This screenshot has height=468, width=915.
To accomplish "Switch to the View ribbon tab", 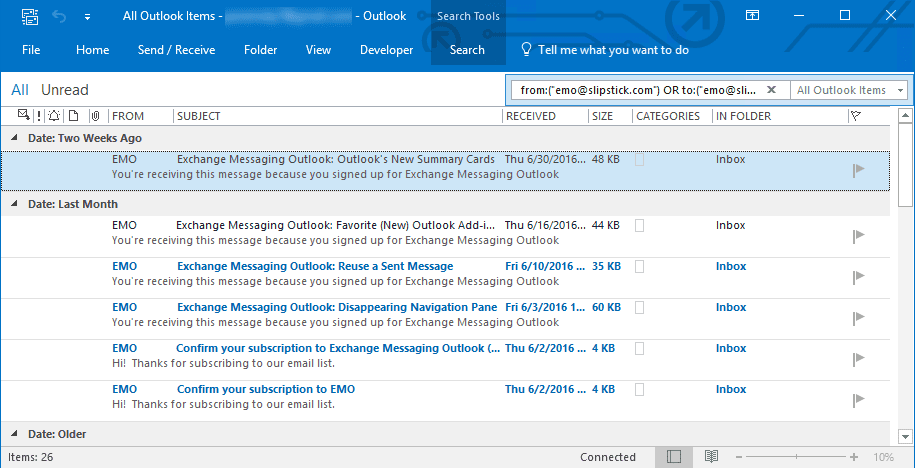I will point(318,50).
